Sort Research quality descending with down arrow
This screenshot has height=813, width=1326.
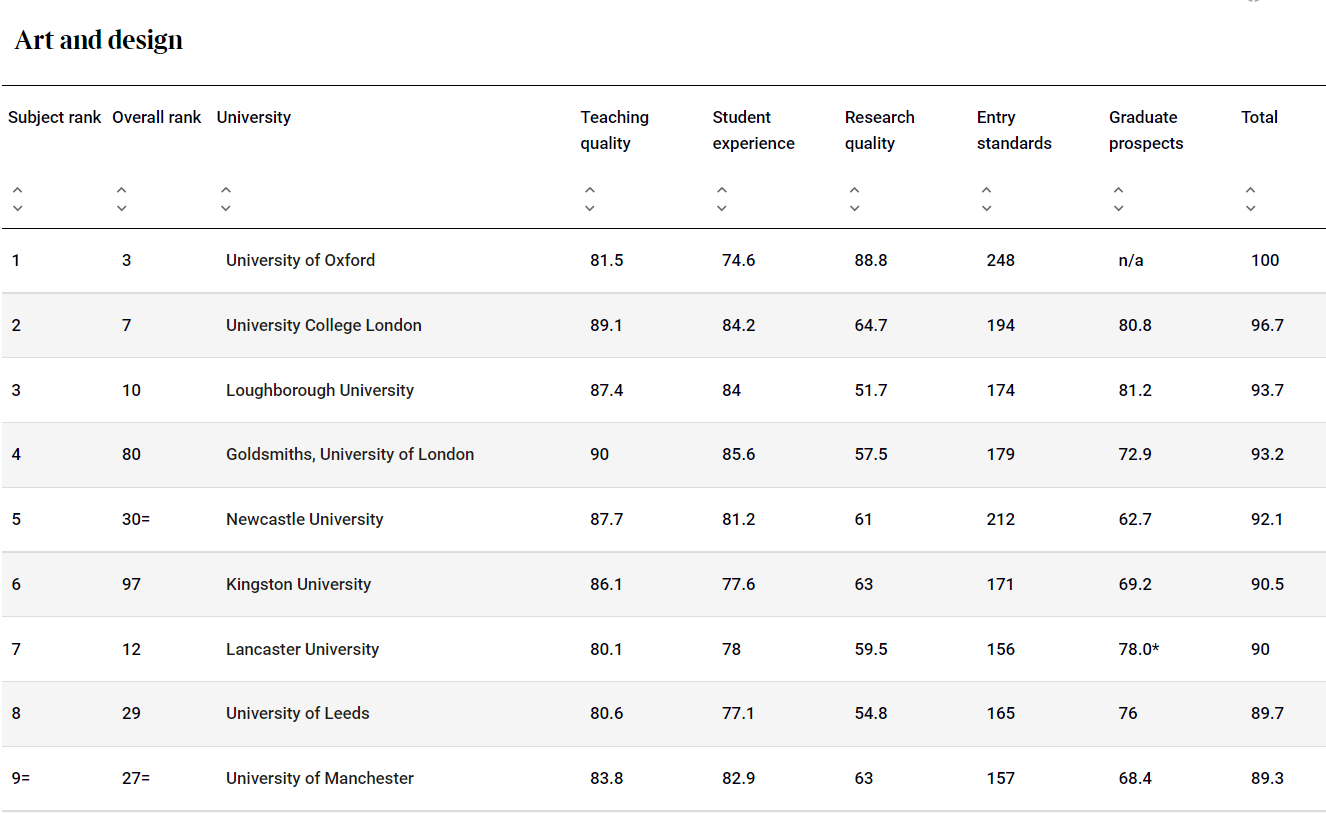click(854, 208)
